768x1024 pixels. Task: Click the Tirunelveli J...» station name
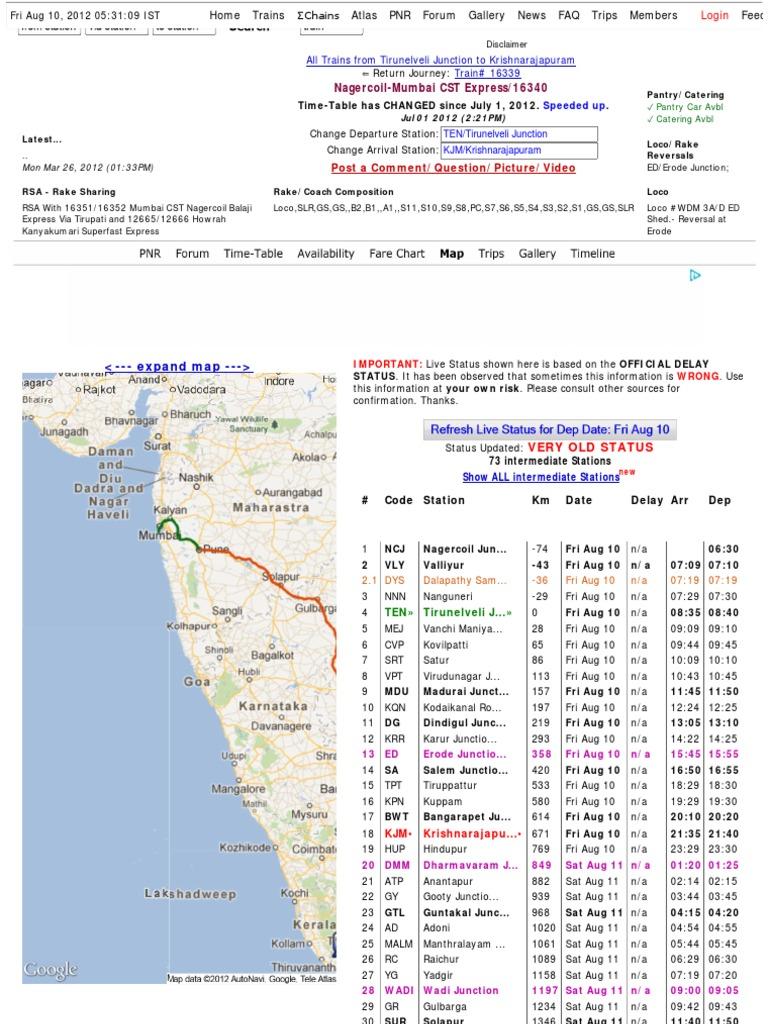(468, 613)
